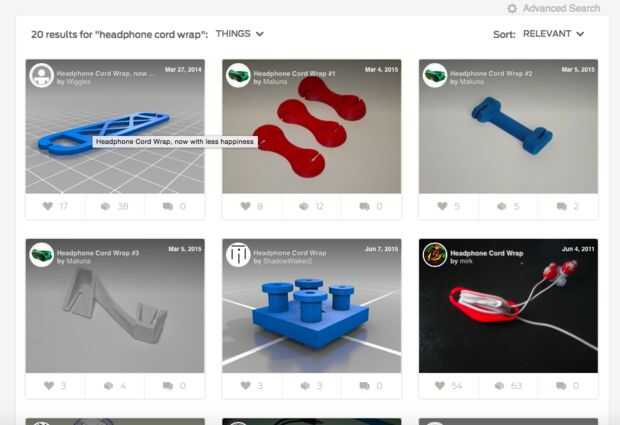Like the blue Headphone Cord Wrap by Wiggles

coord(48,206)
